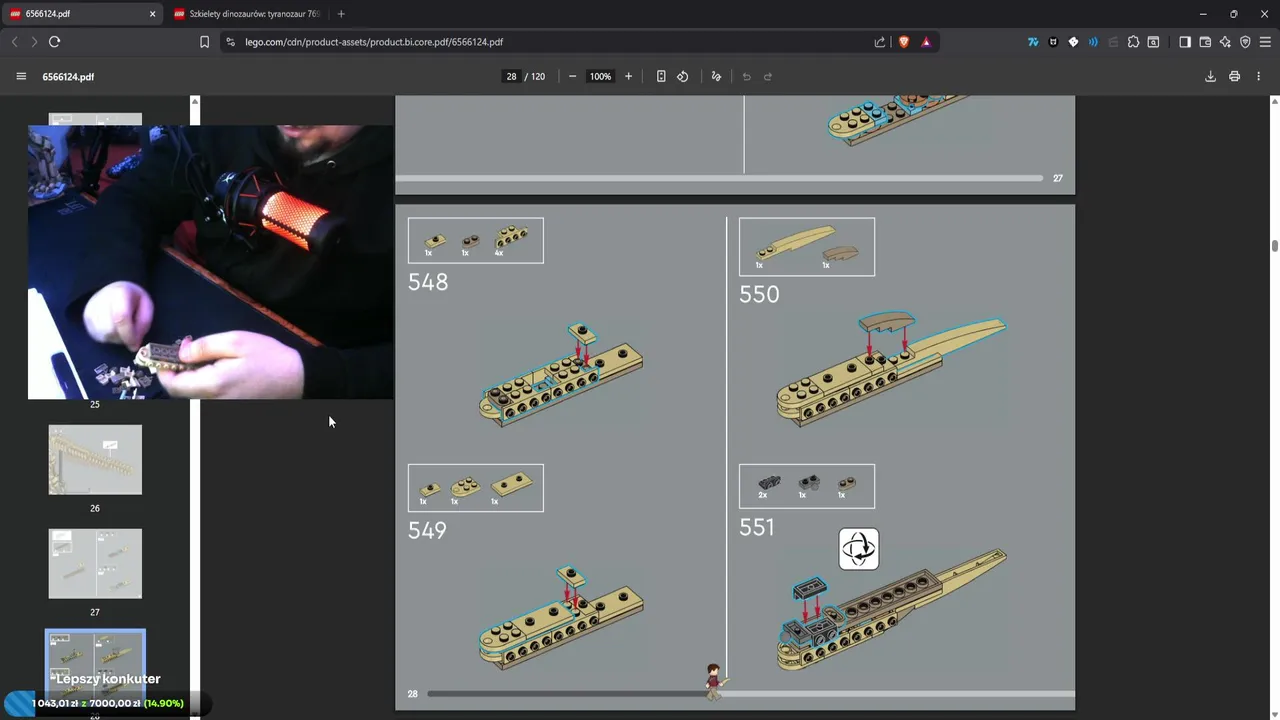This screenshot has height=720, width=1280.
Task: Open page 26 thumbnail
Action: coord(95,460)
